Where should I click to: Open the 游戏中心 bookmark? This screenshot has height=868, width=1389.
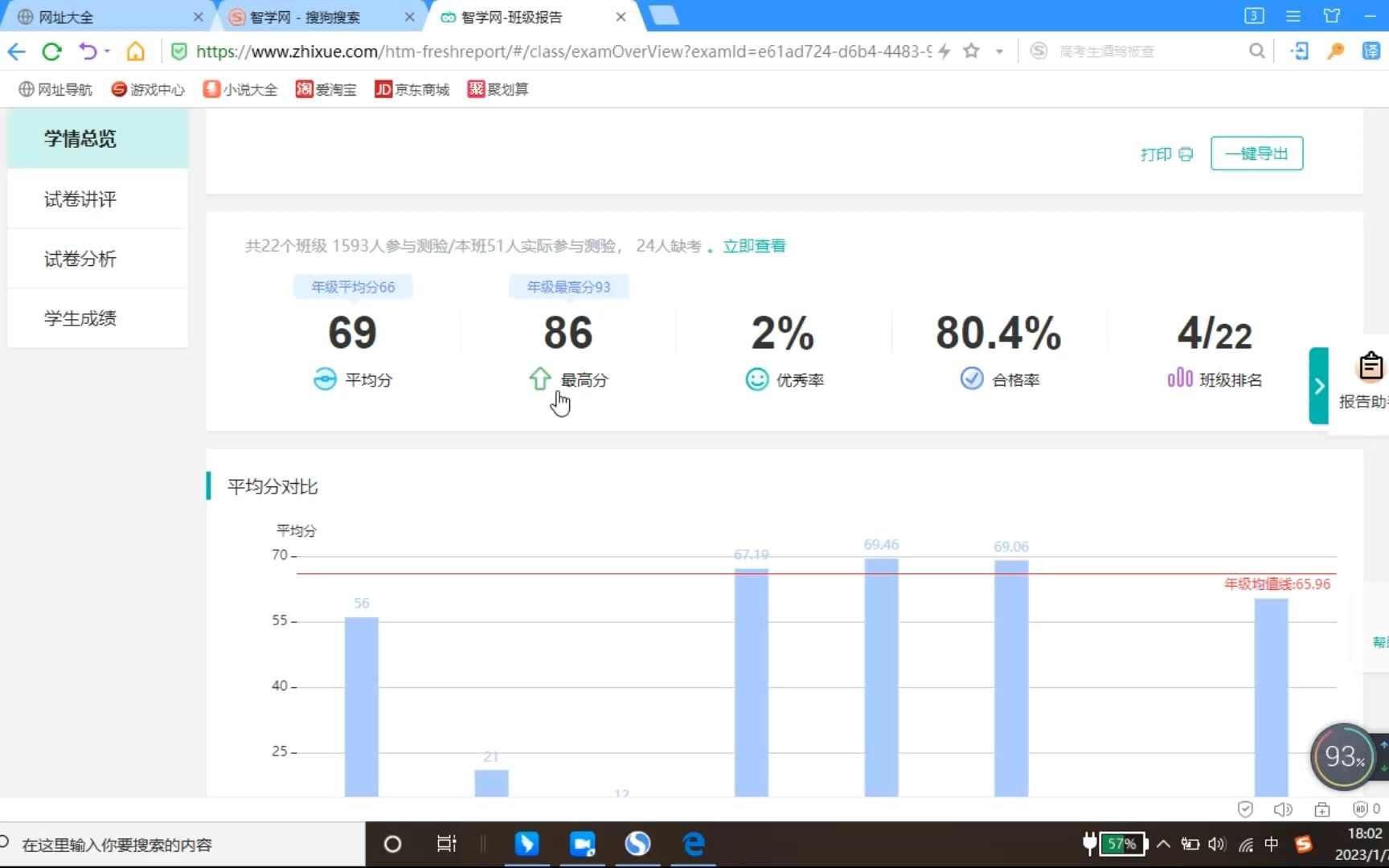[148, 89]
